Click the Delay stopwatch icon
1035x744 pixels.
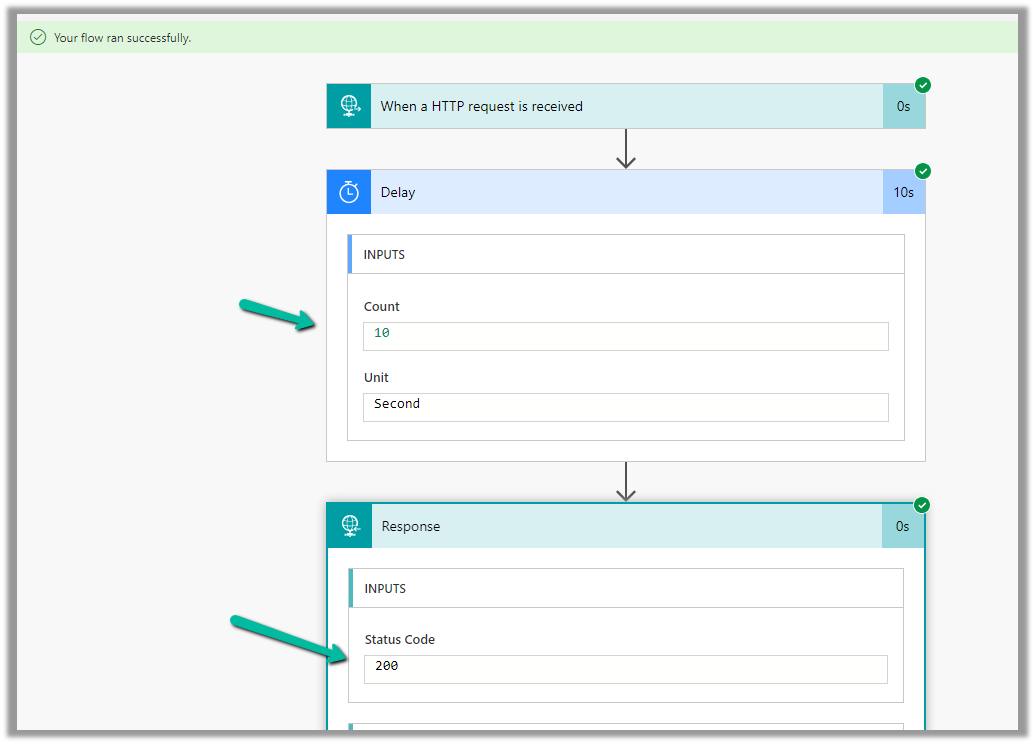click(349, 192)
